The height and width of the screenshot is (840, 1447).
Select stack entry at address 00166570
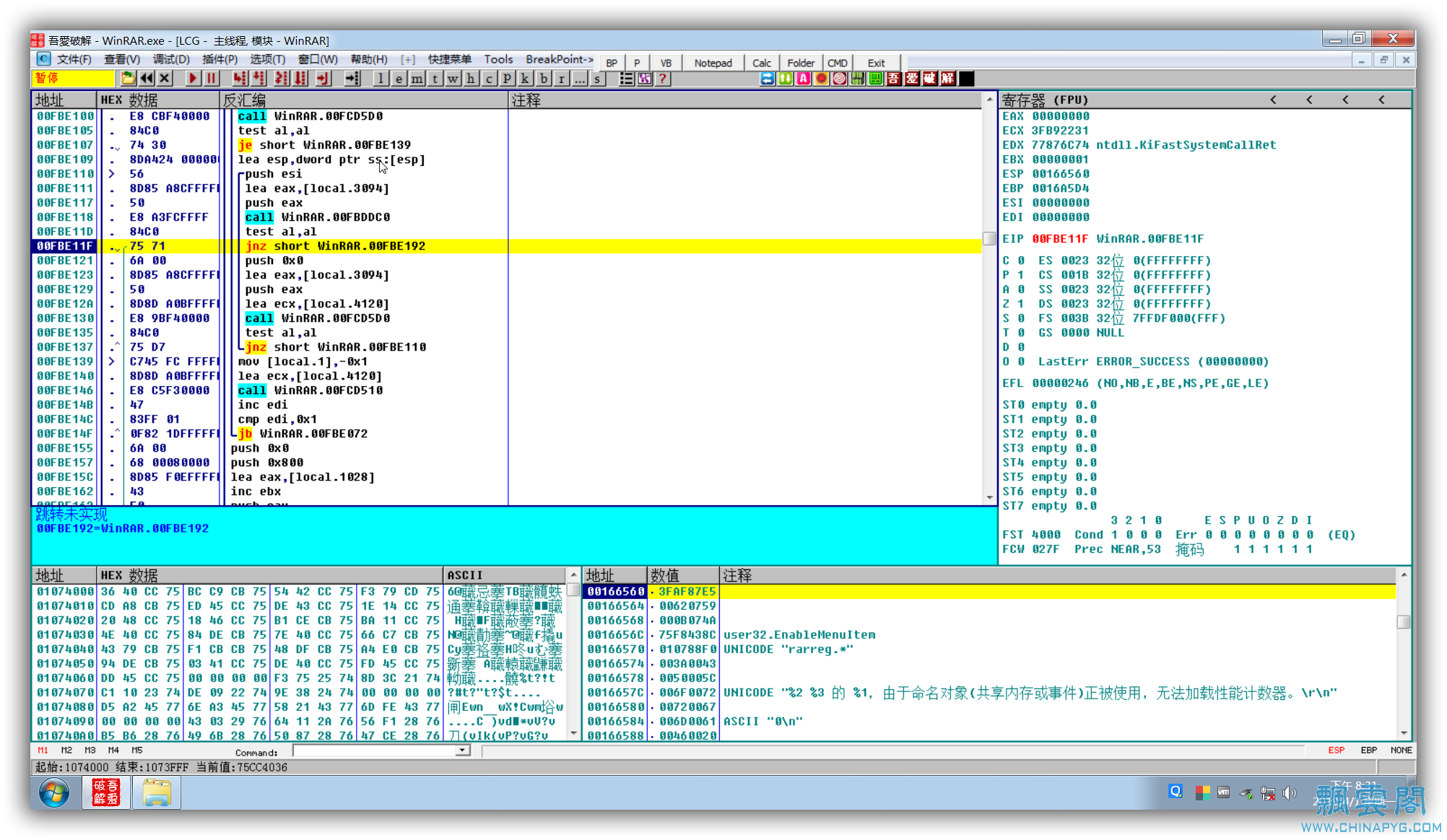pyautogui.click(x=989, y=649)
